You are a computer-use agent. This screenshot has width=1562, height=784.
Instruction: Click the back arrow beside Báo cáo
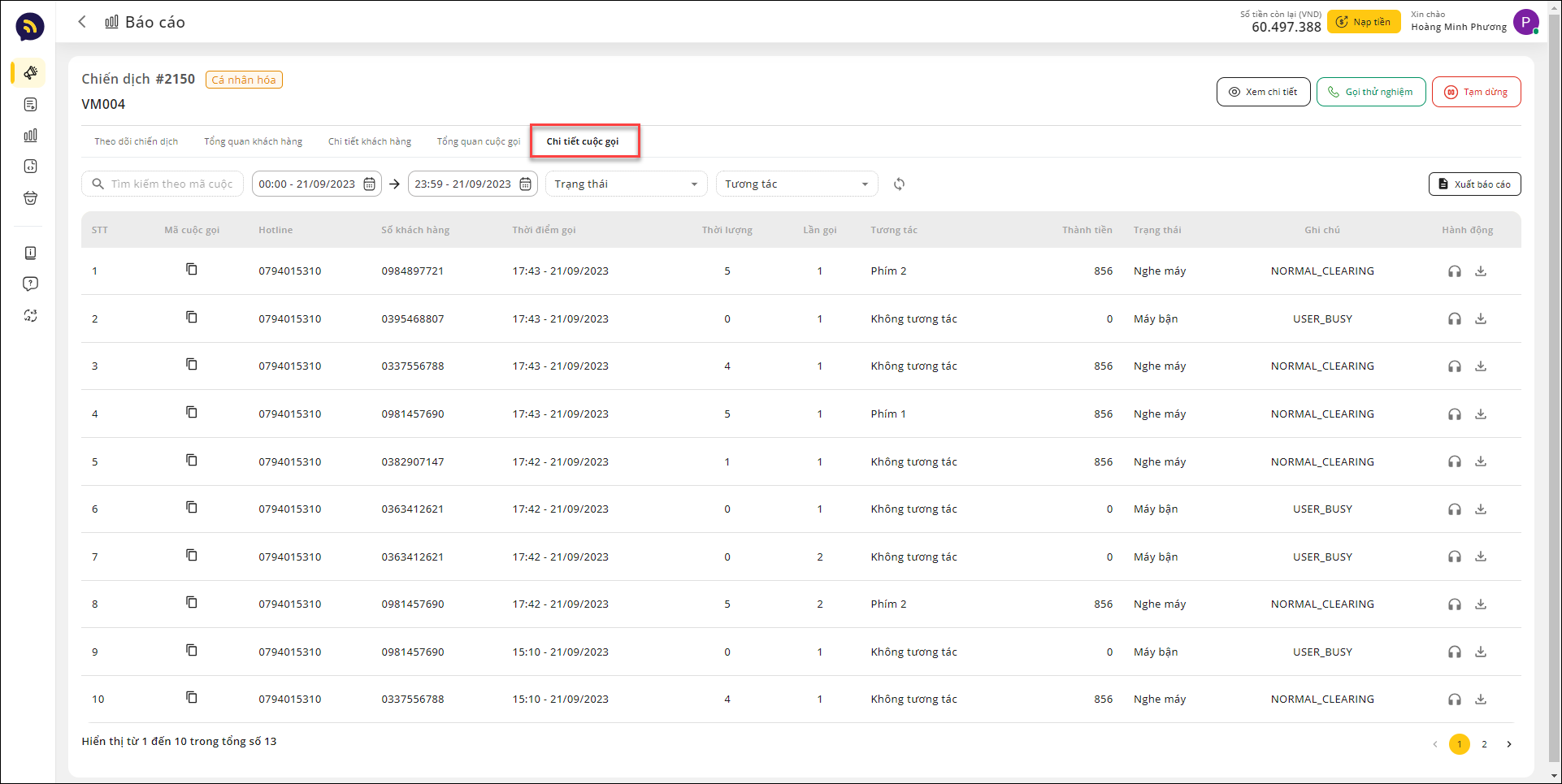(x=82, y=22)
